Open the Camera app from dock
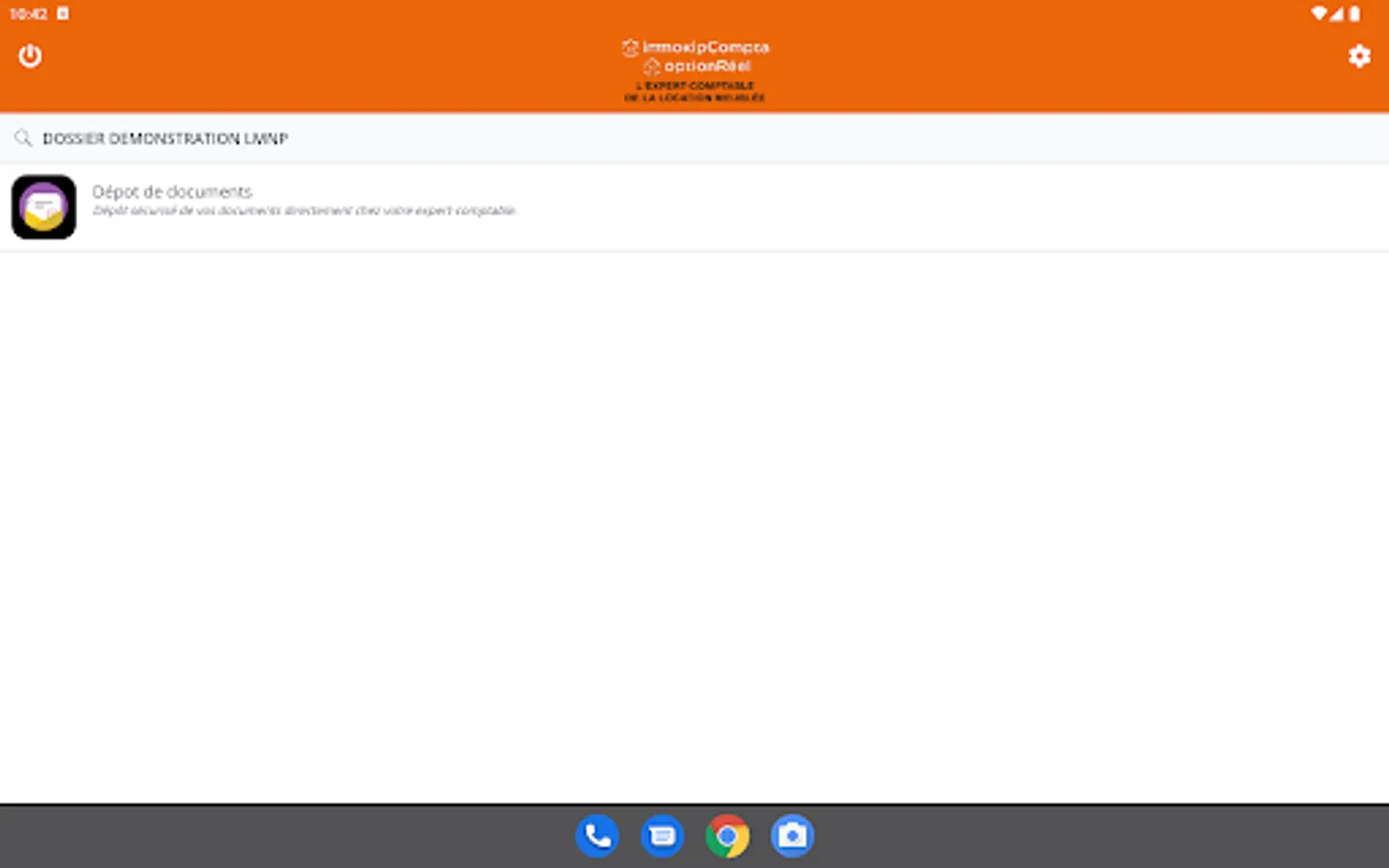Viewport: 1389px width, 868px height. [x=792, y=836]
